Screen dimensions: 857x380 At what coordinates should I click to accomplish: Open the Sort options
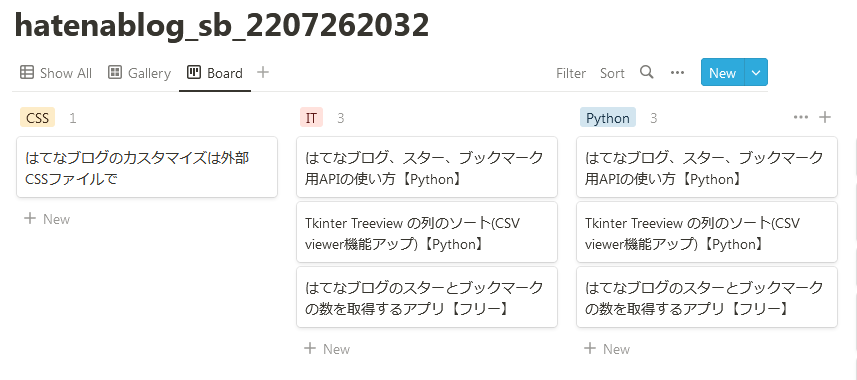click(x=612, y=73)
